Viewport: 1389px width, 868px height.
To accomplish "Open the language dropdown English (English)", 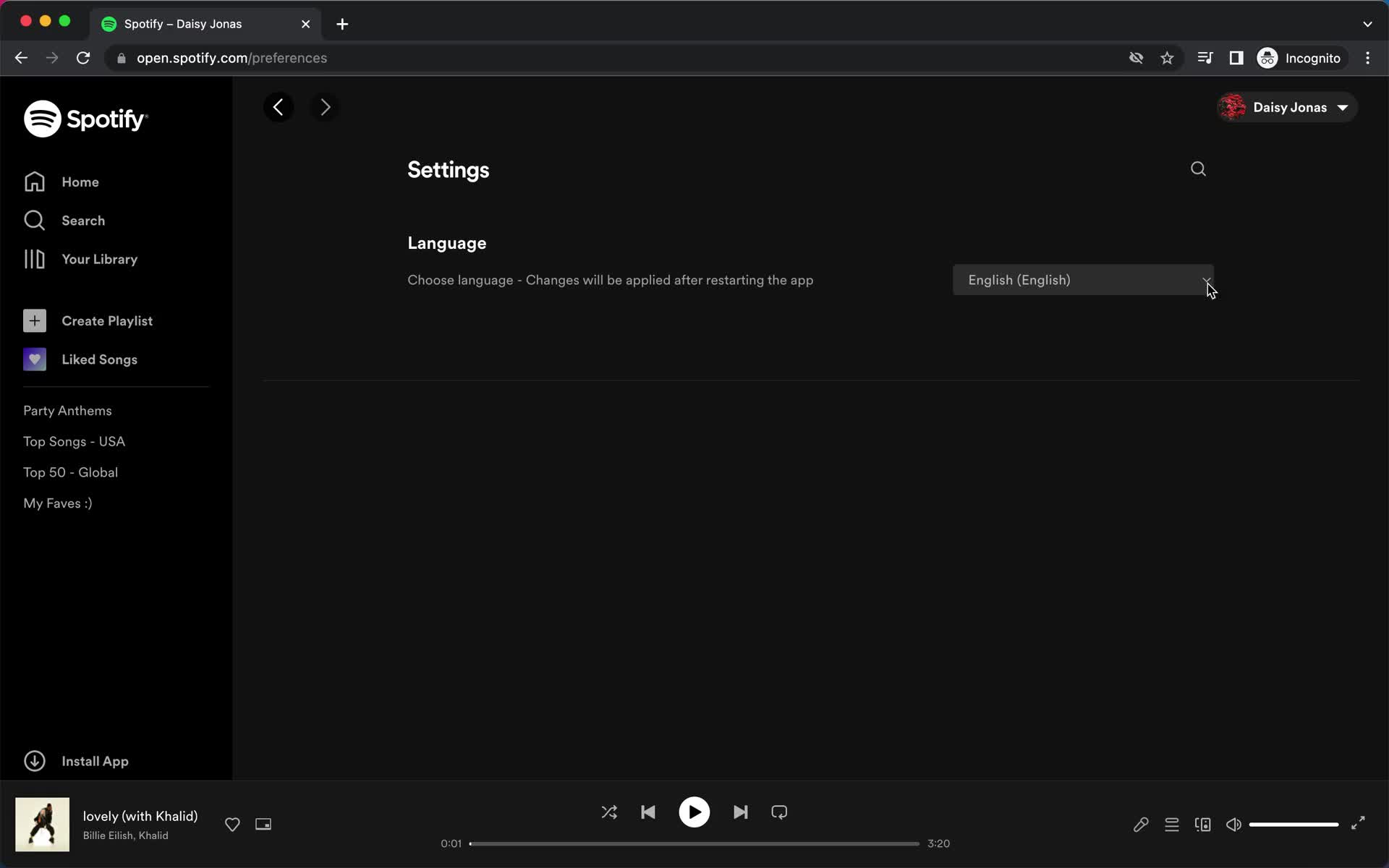I will pos(1083,280).
